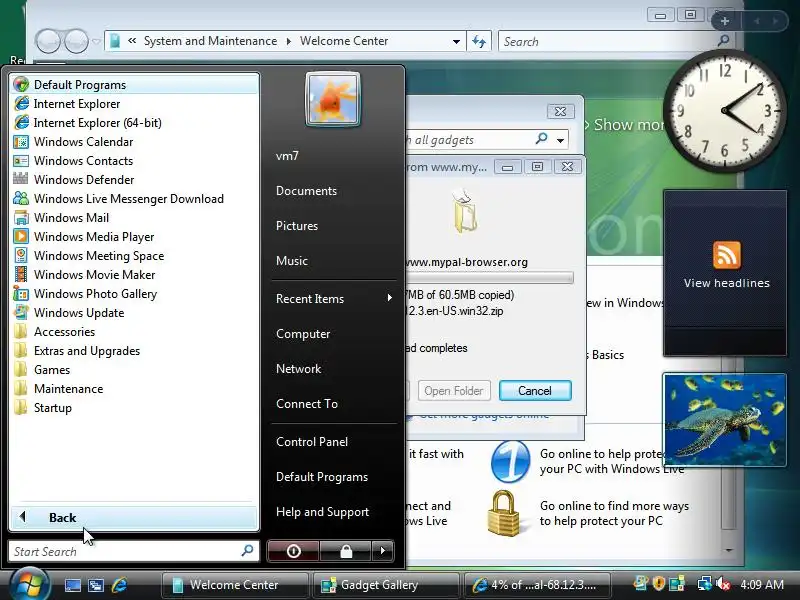800x600 pixels.
Task: Click the Windows Start orb
Action: pos(29,584)
